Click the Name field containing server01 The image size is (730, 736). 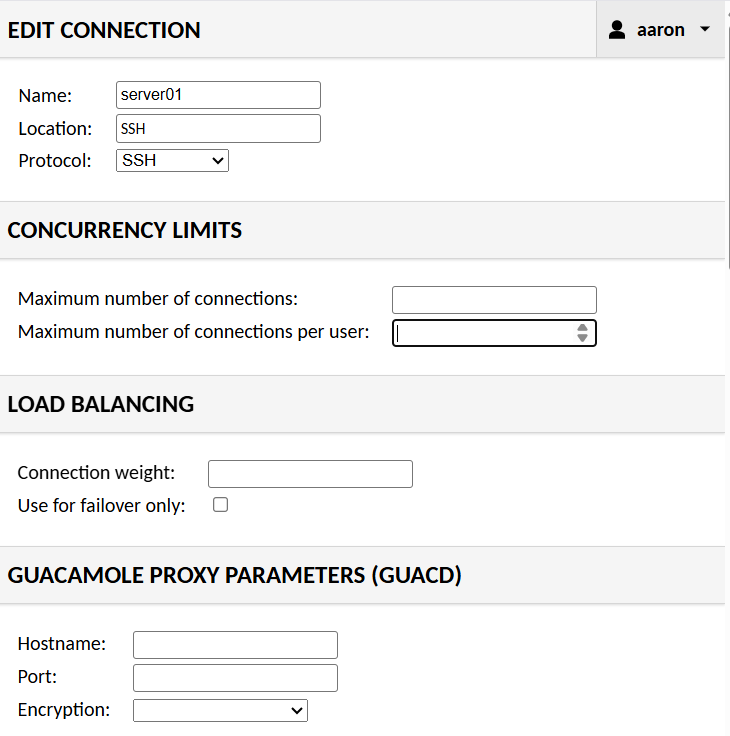(x=218, y=95)
